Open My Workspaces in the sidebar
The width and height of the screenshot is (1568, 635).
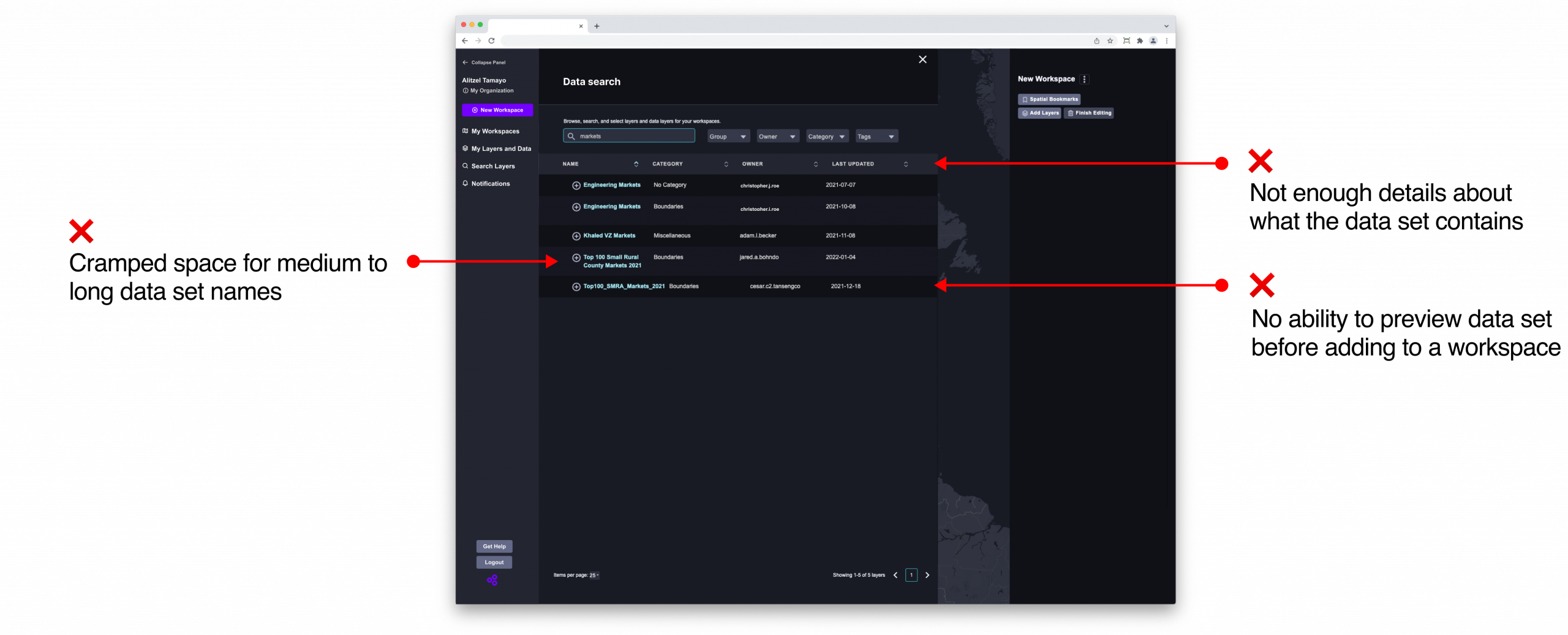[495, 131]
